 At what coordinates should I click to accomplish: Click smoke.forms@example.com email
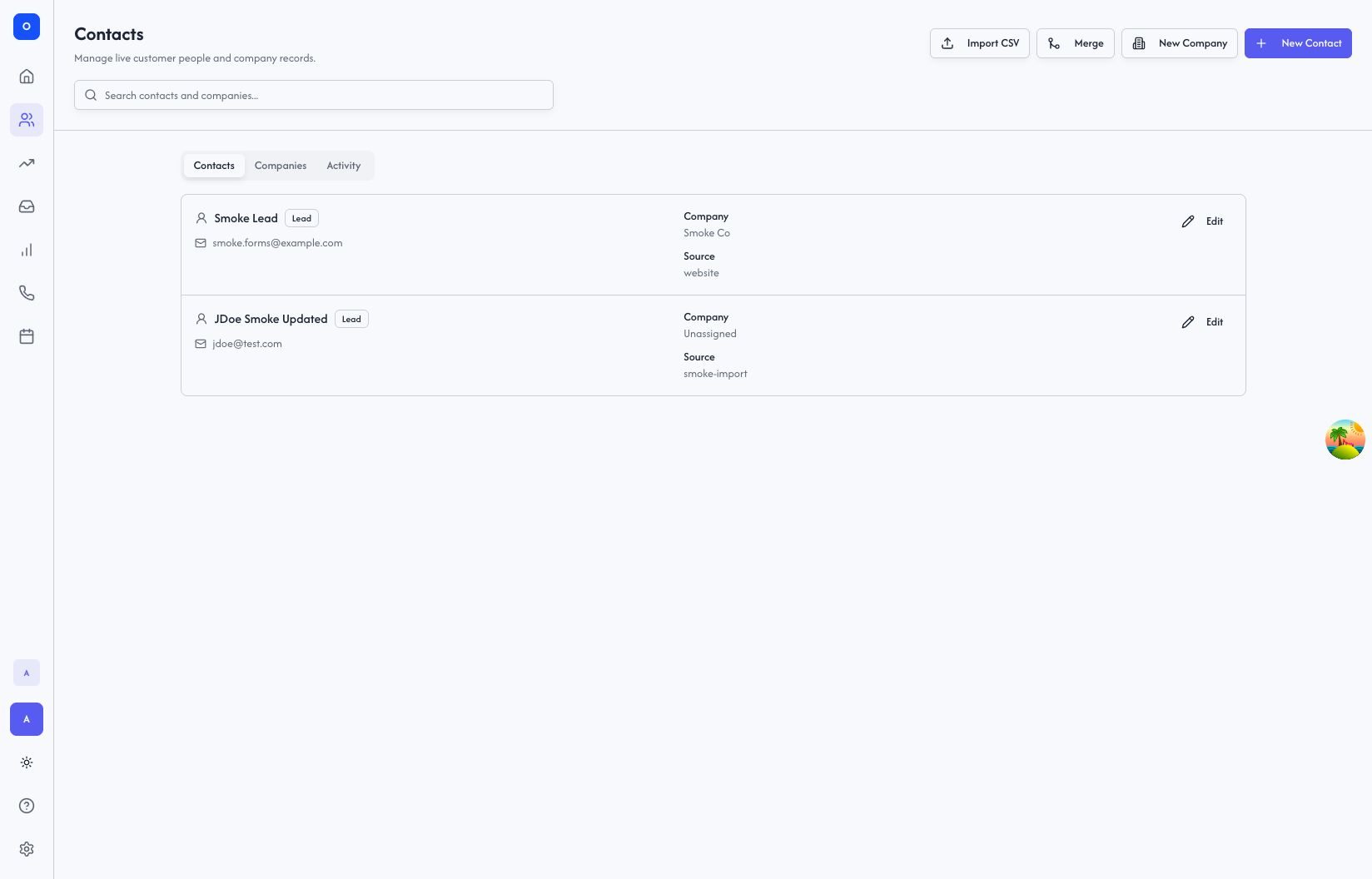277,243
